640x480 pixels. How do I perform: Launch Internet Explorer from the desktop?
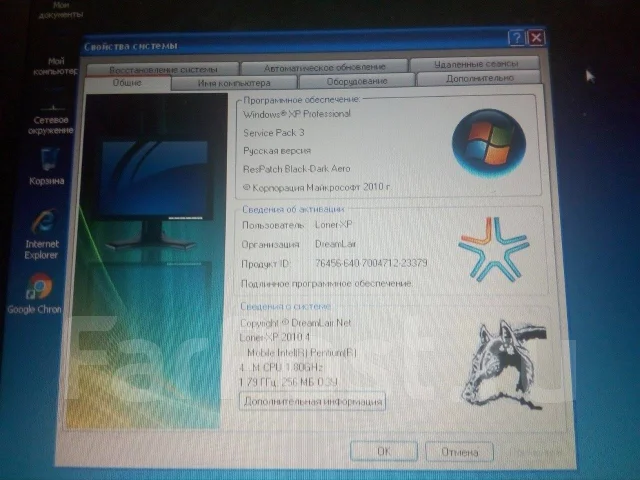pyautogui.click(x=42, y=235)
